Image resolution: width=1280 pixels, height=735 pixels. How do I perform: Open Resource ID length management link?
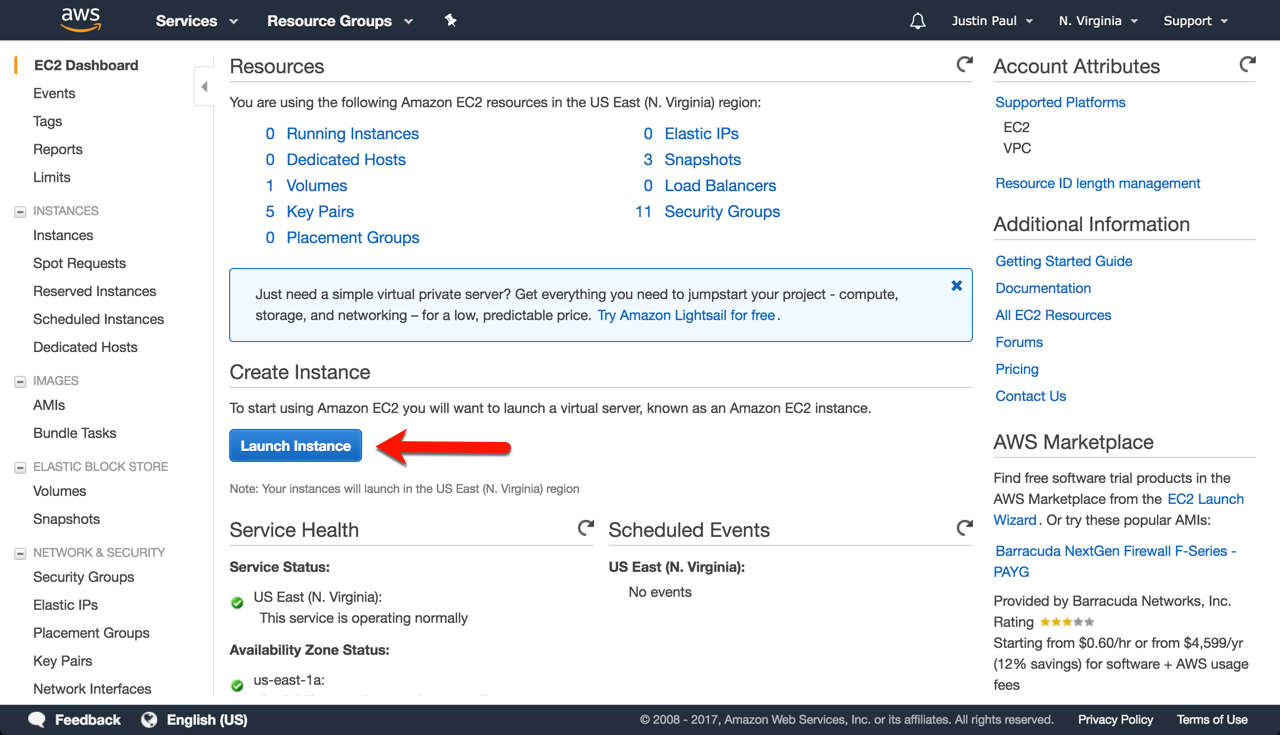[x=1098, y=183]
